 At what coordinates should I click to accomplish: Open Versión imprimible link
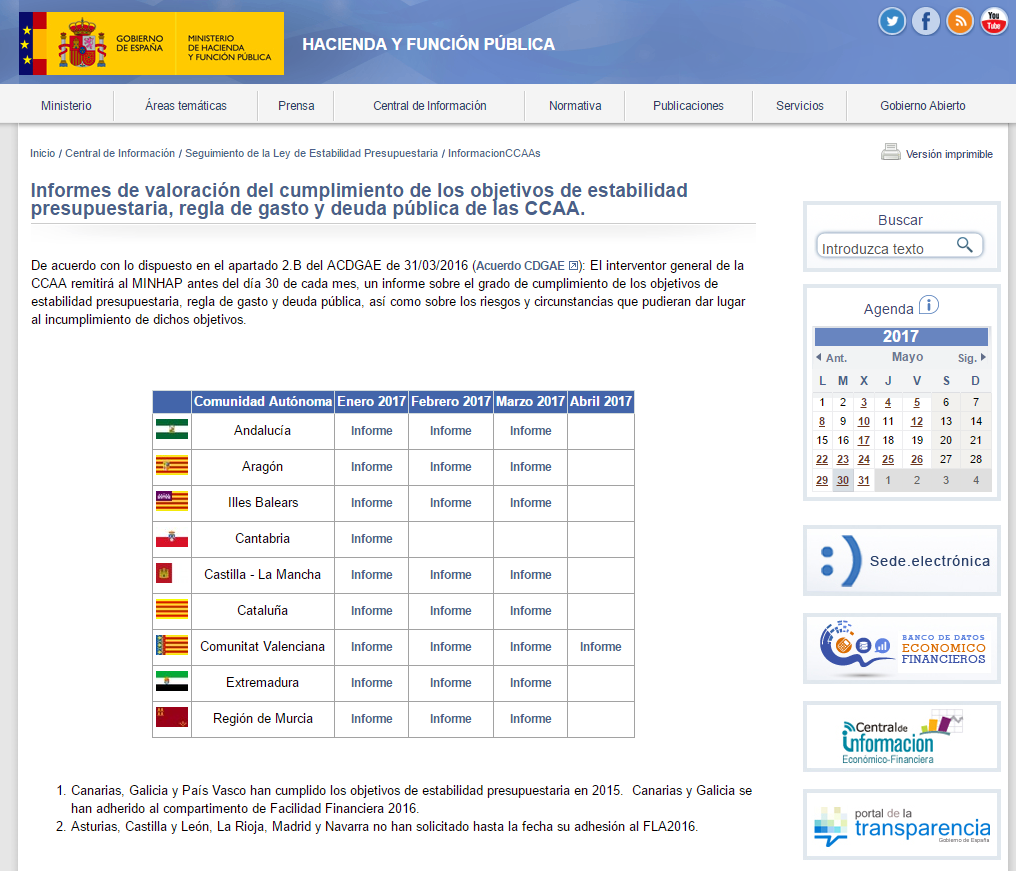[949, 154]
